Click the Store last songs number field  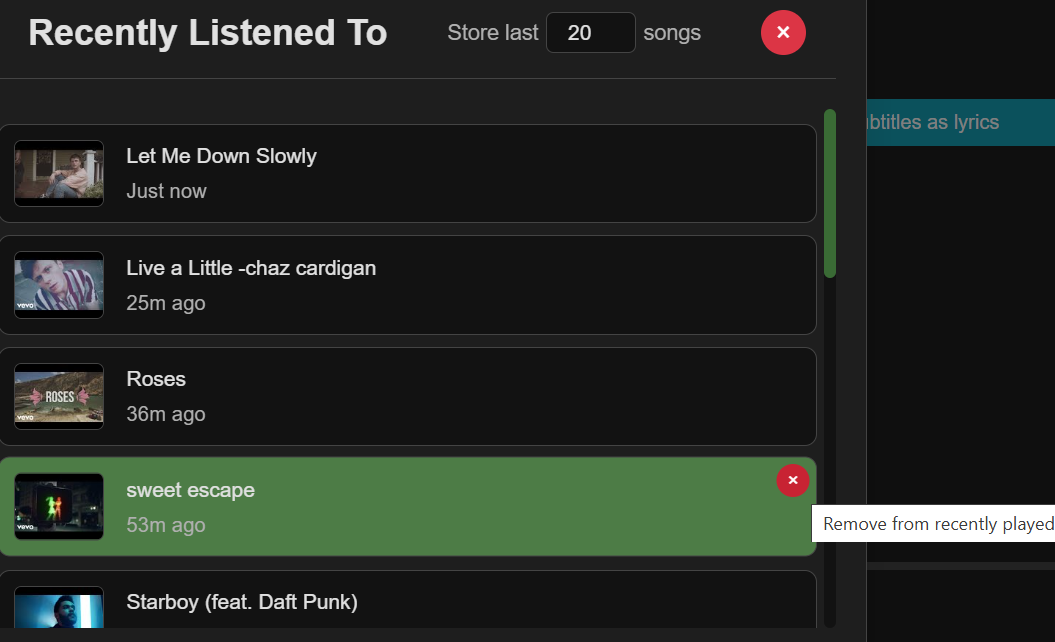[591, 32]
